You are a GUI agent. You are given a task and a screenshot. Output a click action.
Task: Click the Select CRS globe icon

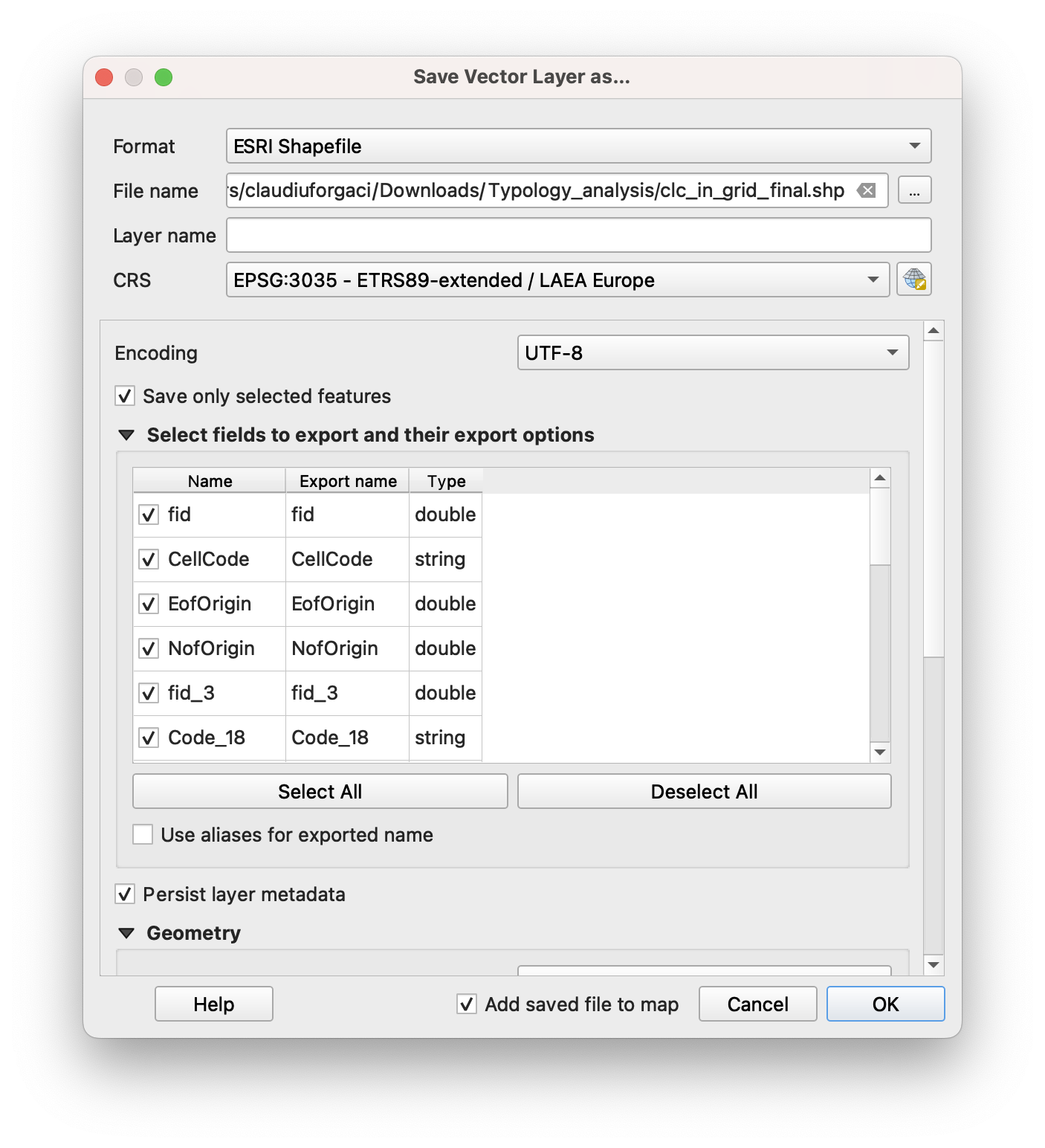coord(913,280)
